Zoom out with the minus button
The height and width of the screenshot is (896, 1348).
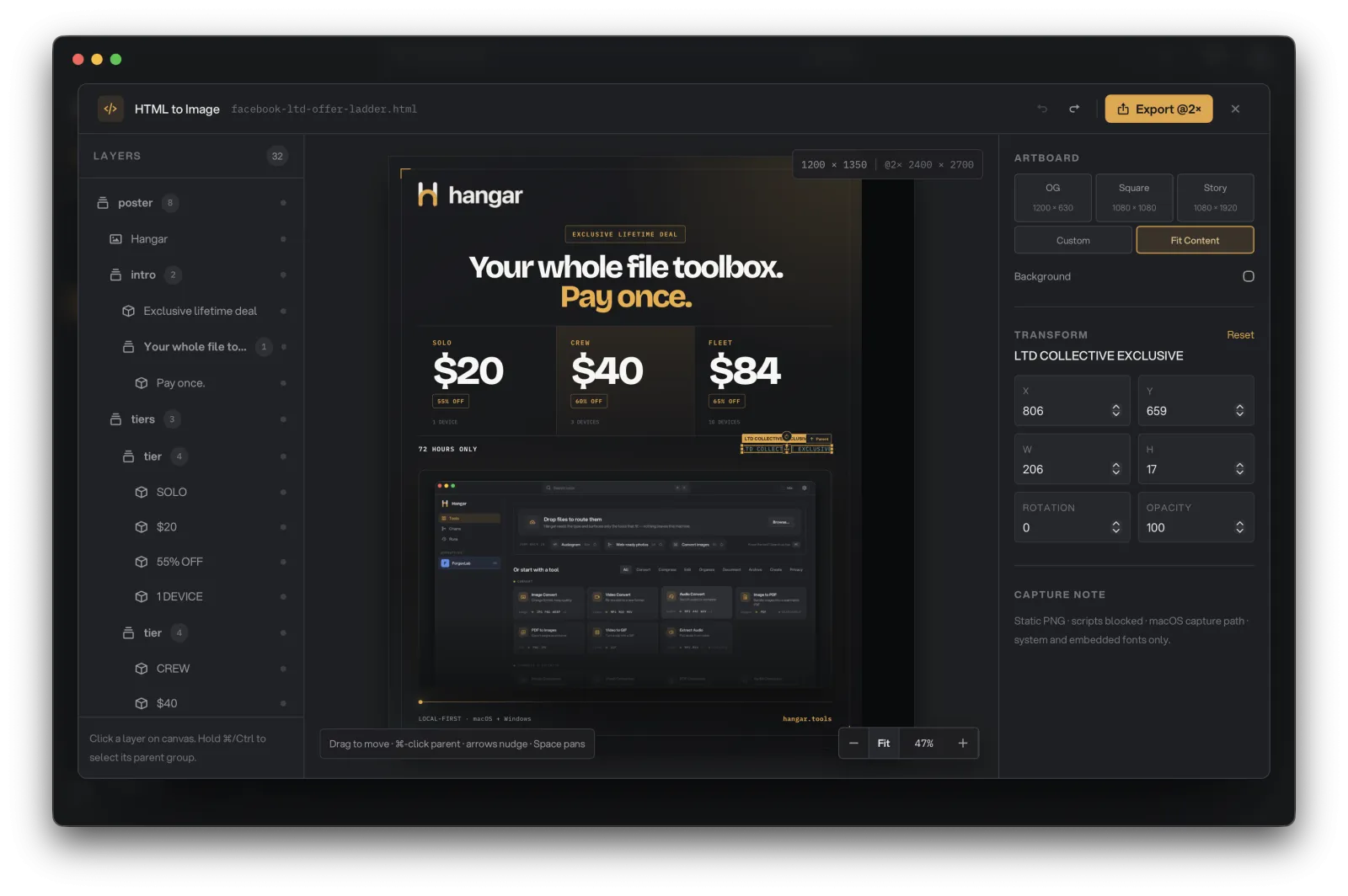pos(853,744)
